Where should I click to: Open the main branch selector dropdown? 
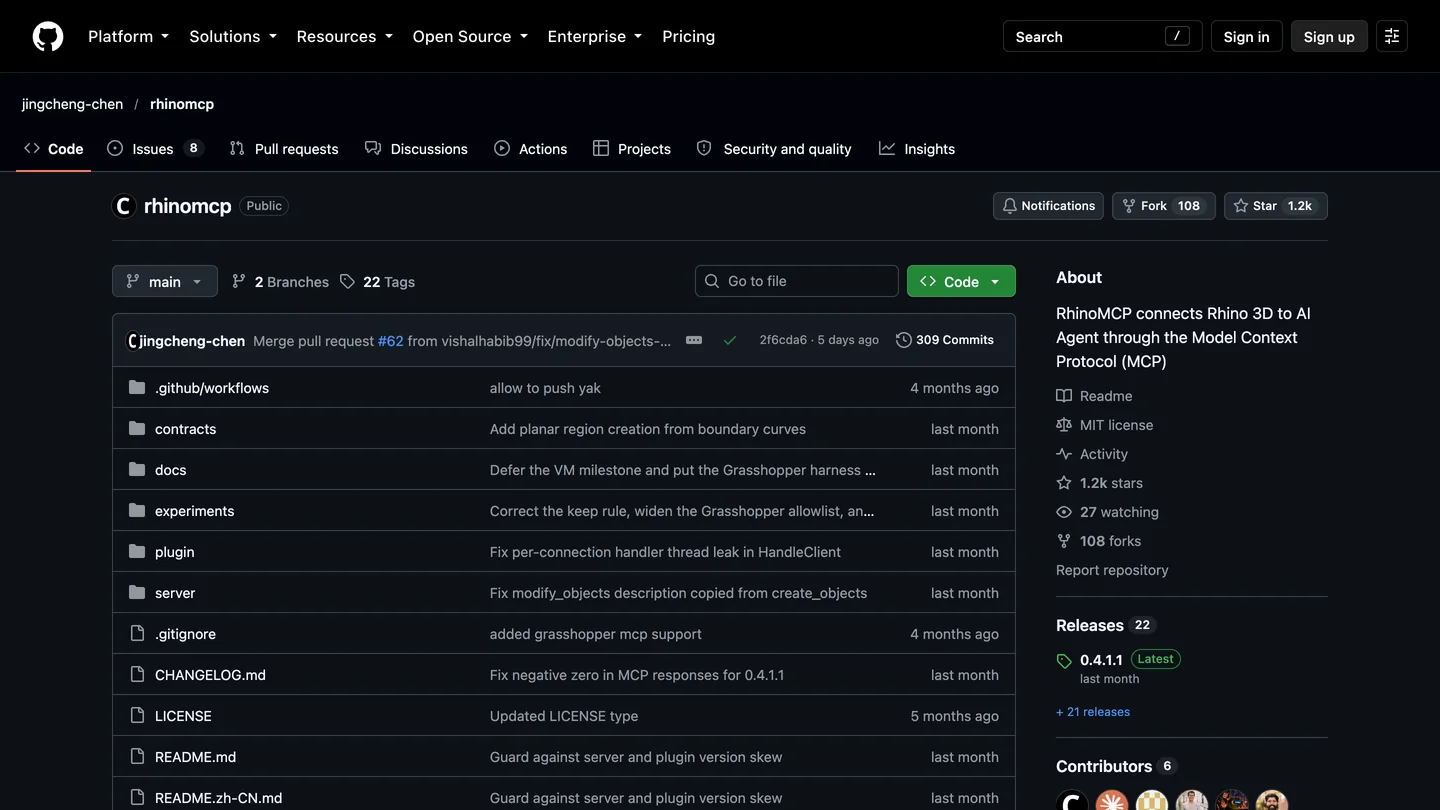[165, 281]
